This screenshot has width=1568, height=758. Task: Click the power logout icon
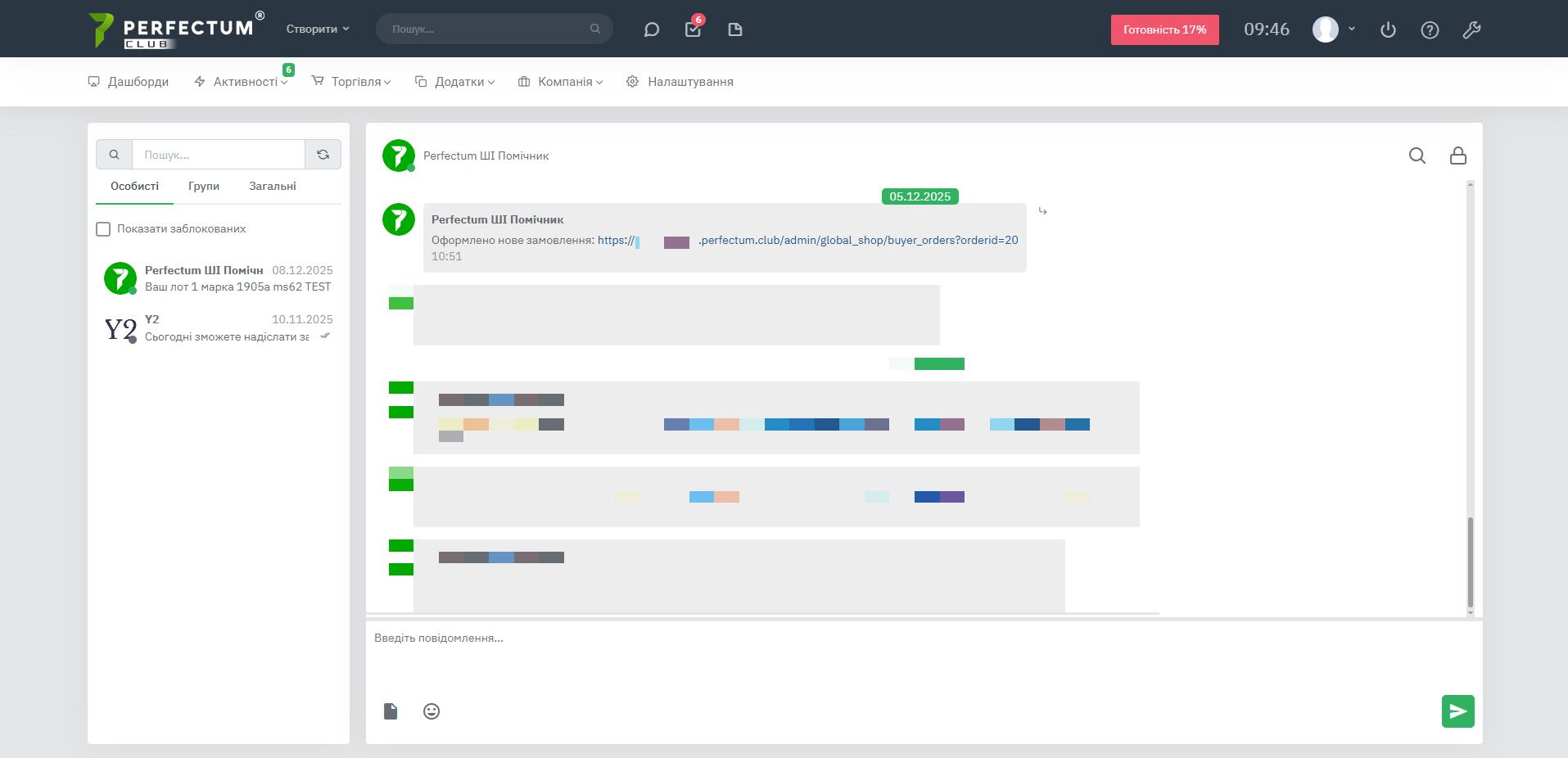click(1388, 30)
